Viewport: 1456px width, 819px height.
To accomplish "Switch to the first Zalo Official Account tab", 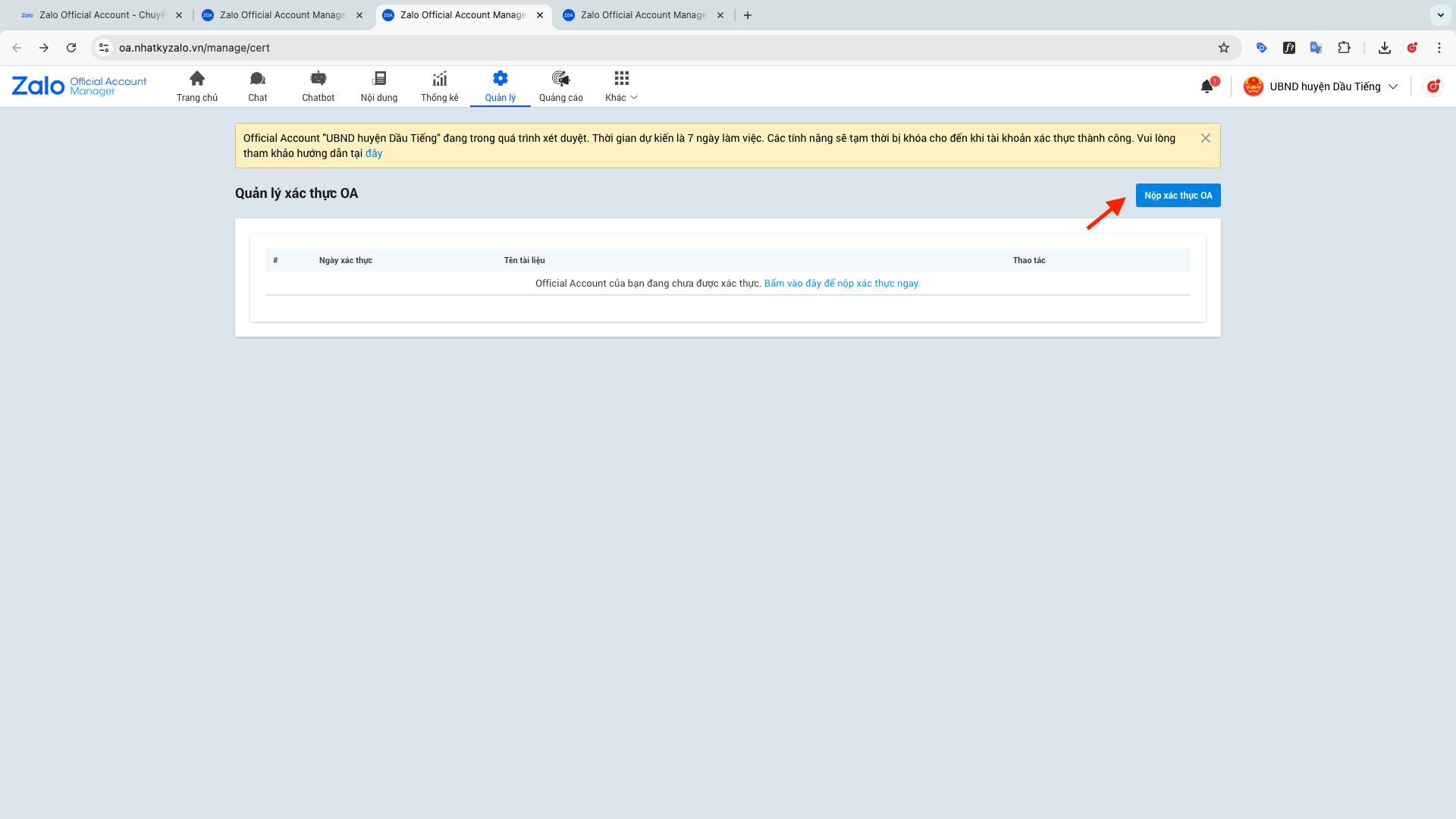I will pyautogui.click(x=101, y=15).
